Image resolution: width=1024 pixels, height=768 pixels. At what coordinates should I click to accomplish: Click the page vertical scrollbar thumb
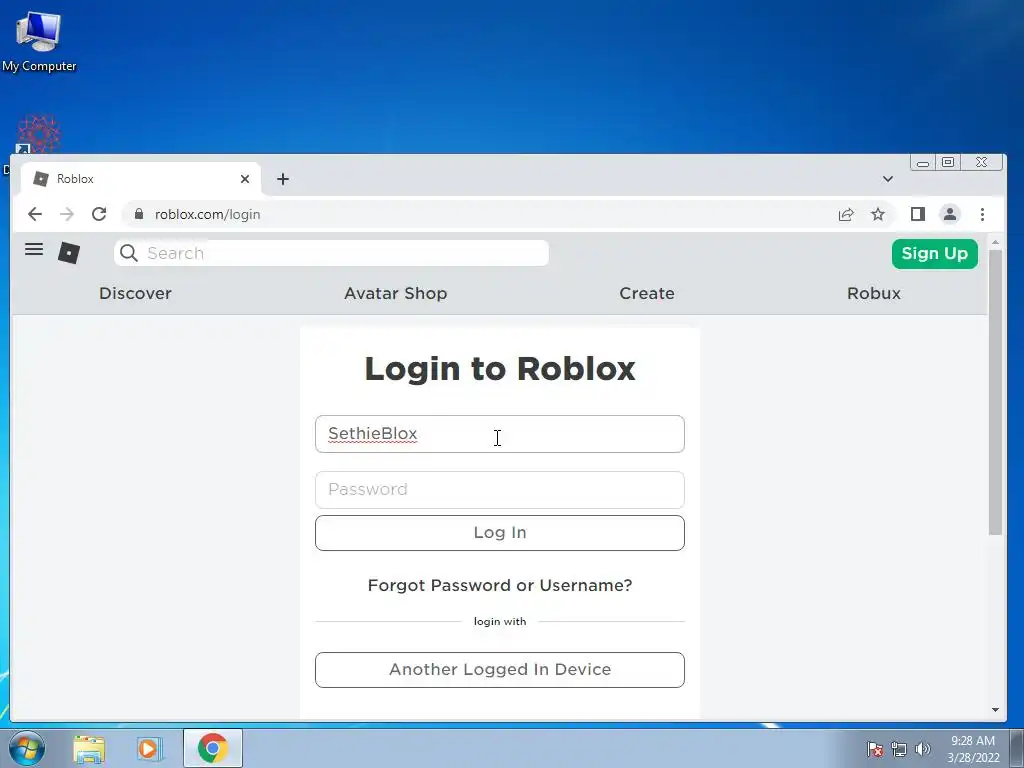click(x=995, y=392)
